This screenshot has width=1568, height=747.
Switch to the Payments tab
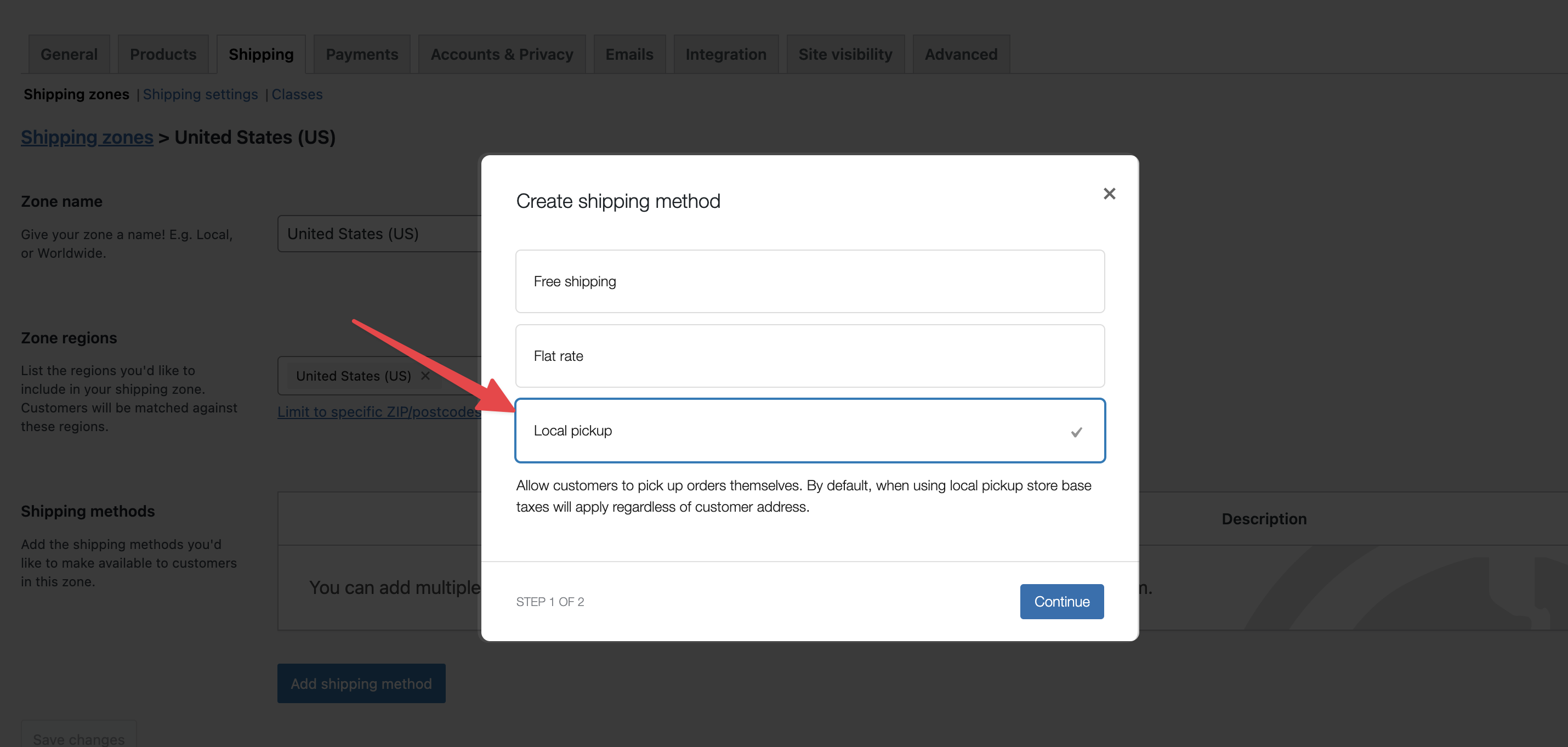coord(361,54)
